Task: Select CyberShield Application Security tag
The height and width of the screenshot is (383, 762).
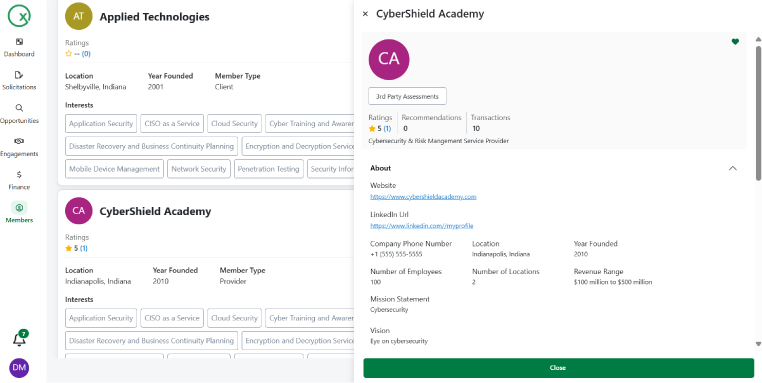Action: 101,318
